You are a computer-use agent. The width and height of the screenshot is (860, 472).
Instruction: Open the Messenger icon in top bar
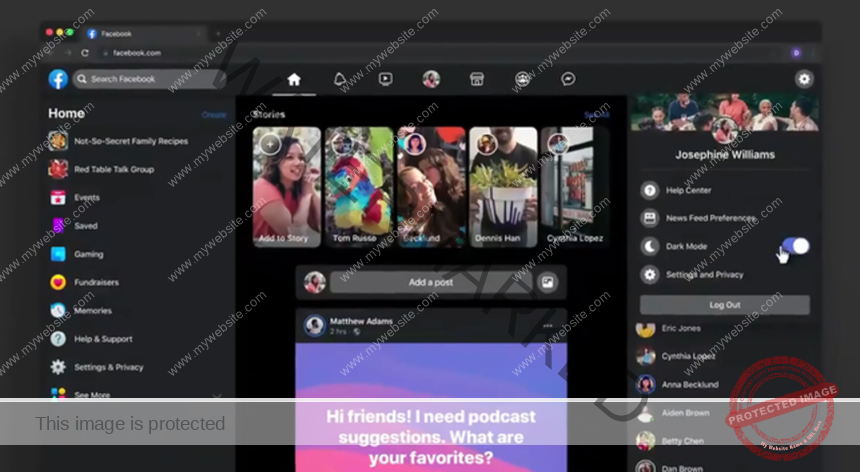[568, 79]
